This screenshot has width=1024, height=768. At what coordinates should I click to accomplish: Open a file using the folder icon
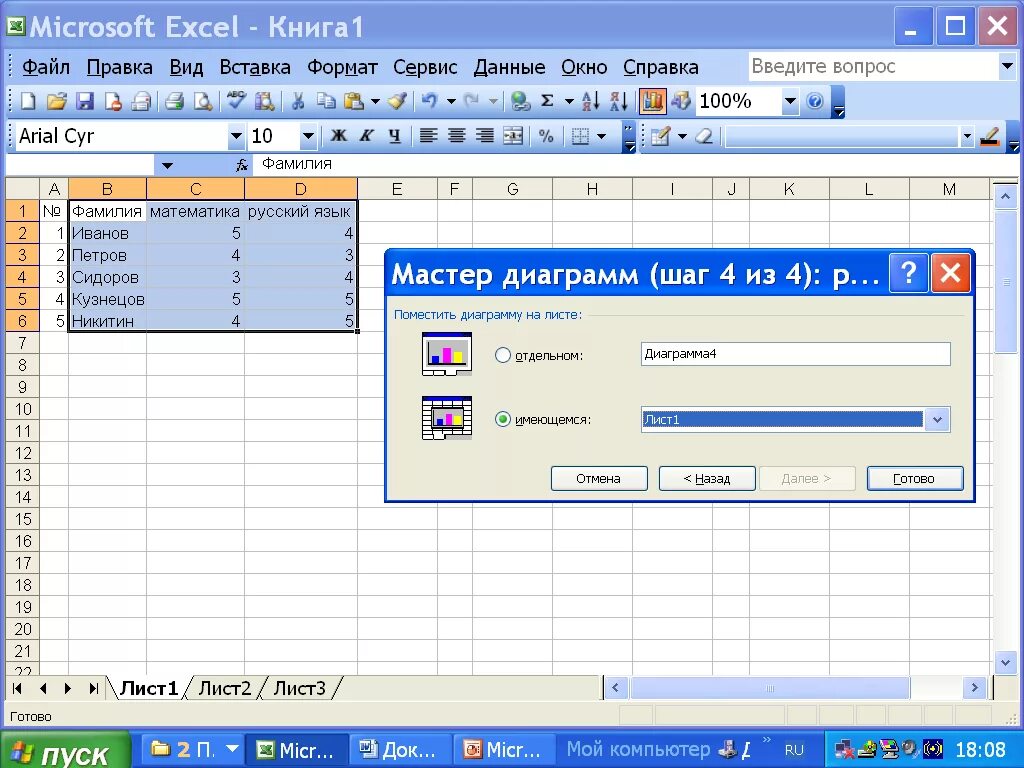pyautogui.click(x=57, y=101)
